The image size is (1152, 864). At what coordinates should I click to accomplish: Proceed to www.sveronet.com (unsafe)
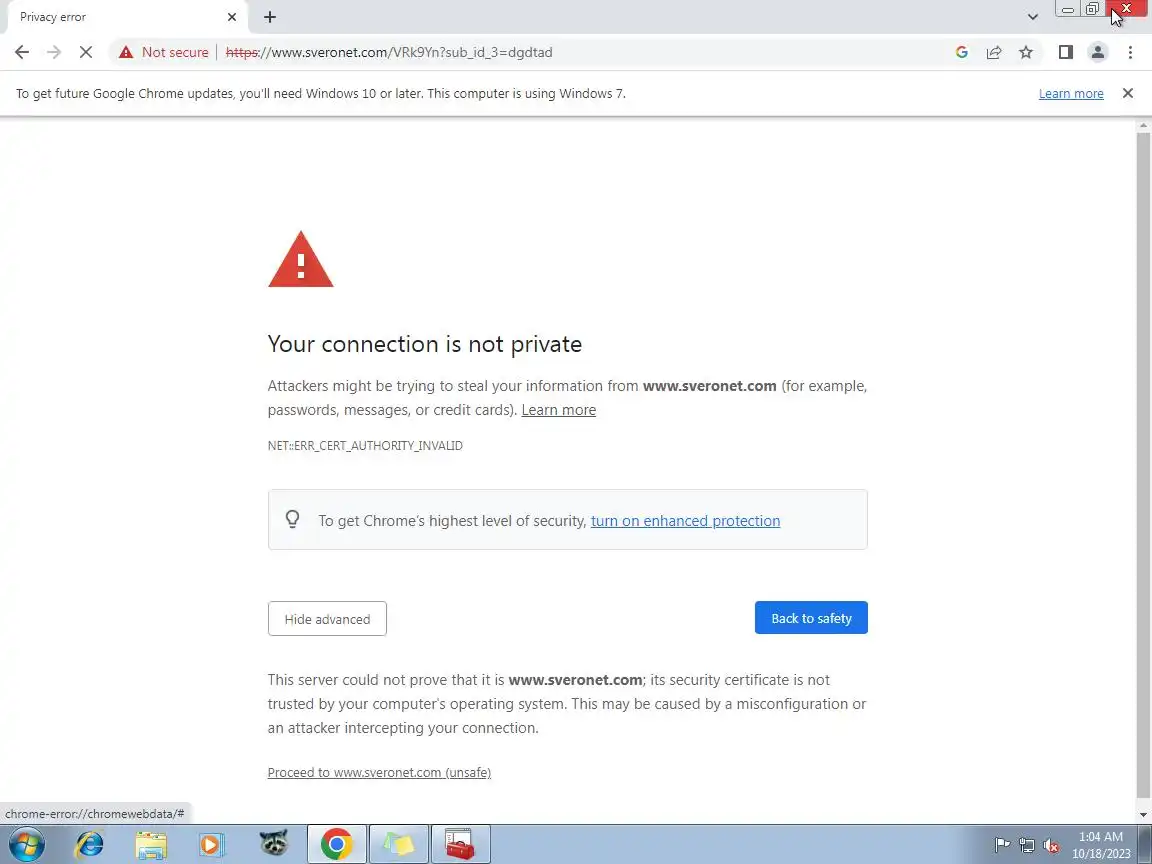click(379, 772)
